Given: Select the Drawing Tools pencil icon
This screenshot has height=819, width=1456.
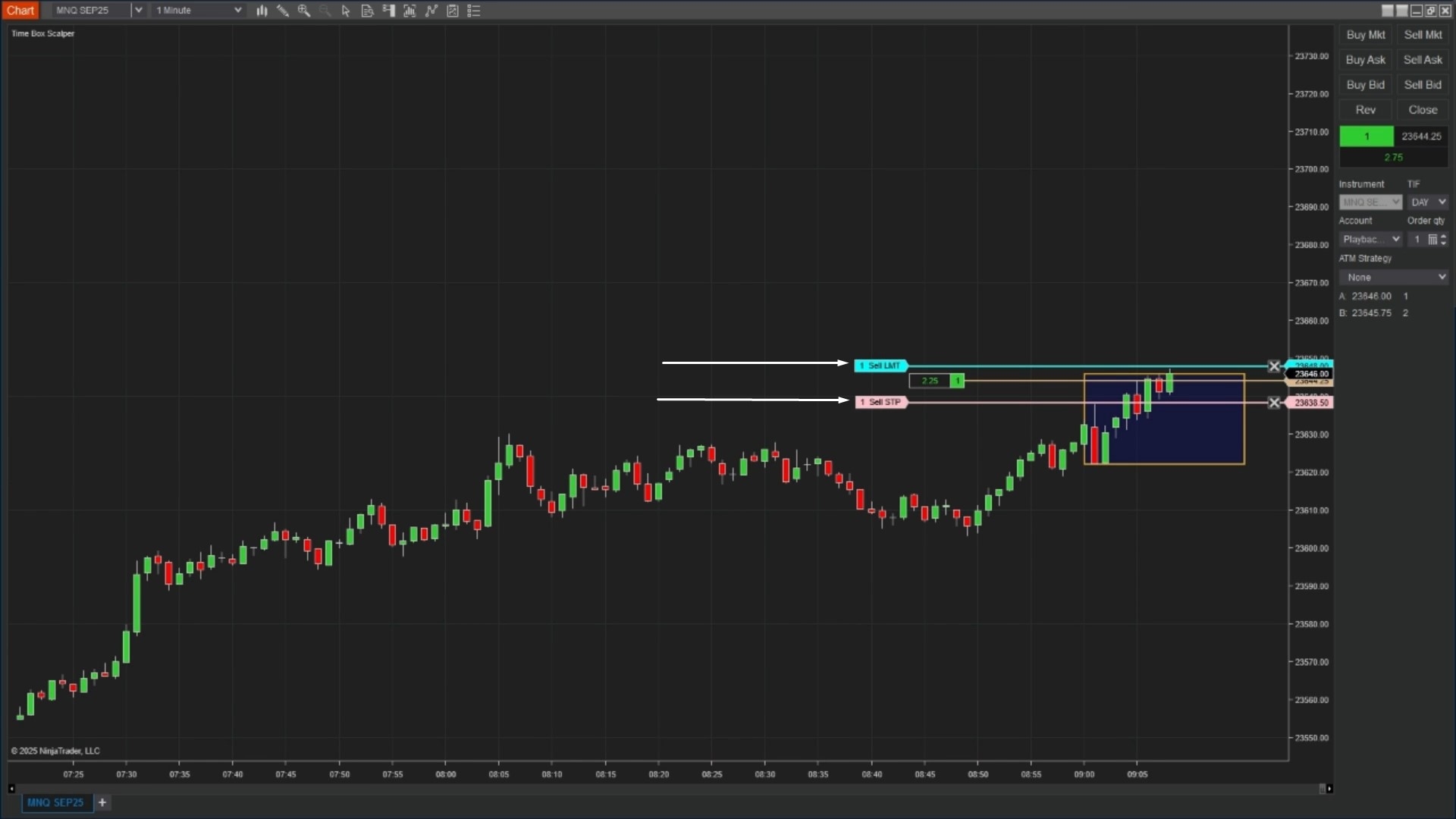Looking at the screenshot, I should [x=283, y=11].
